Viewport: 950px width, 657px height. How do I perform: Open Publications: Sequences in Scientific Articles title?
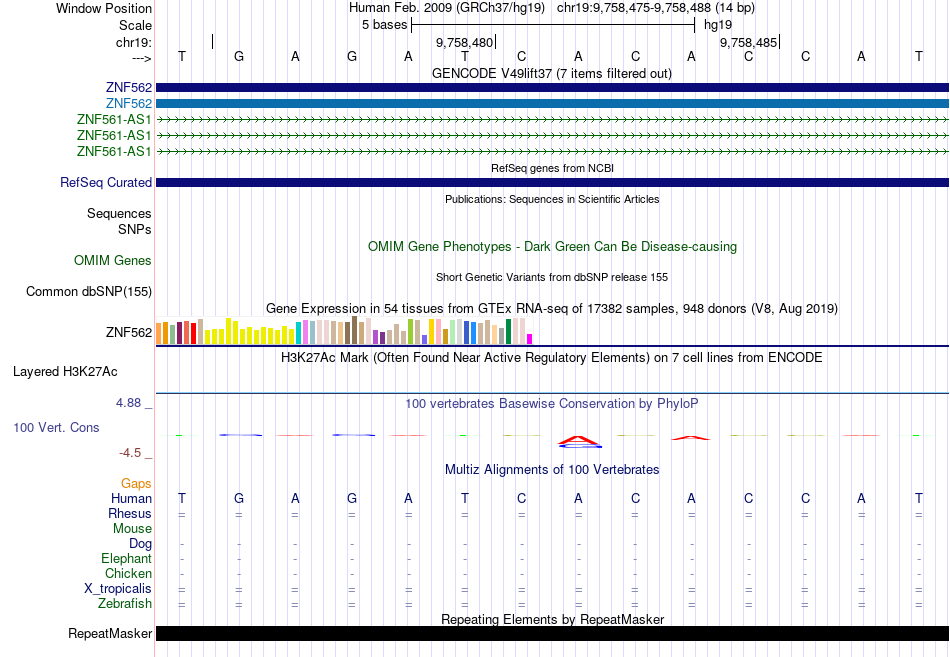(552, 199)
